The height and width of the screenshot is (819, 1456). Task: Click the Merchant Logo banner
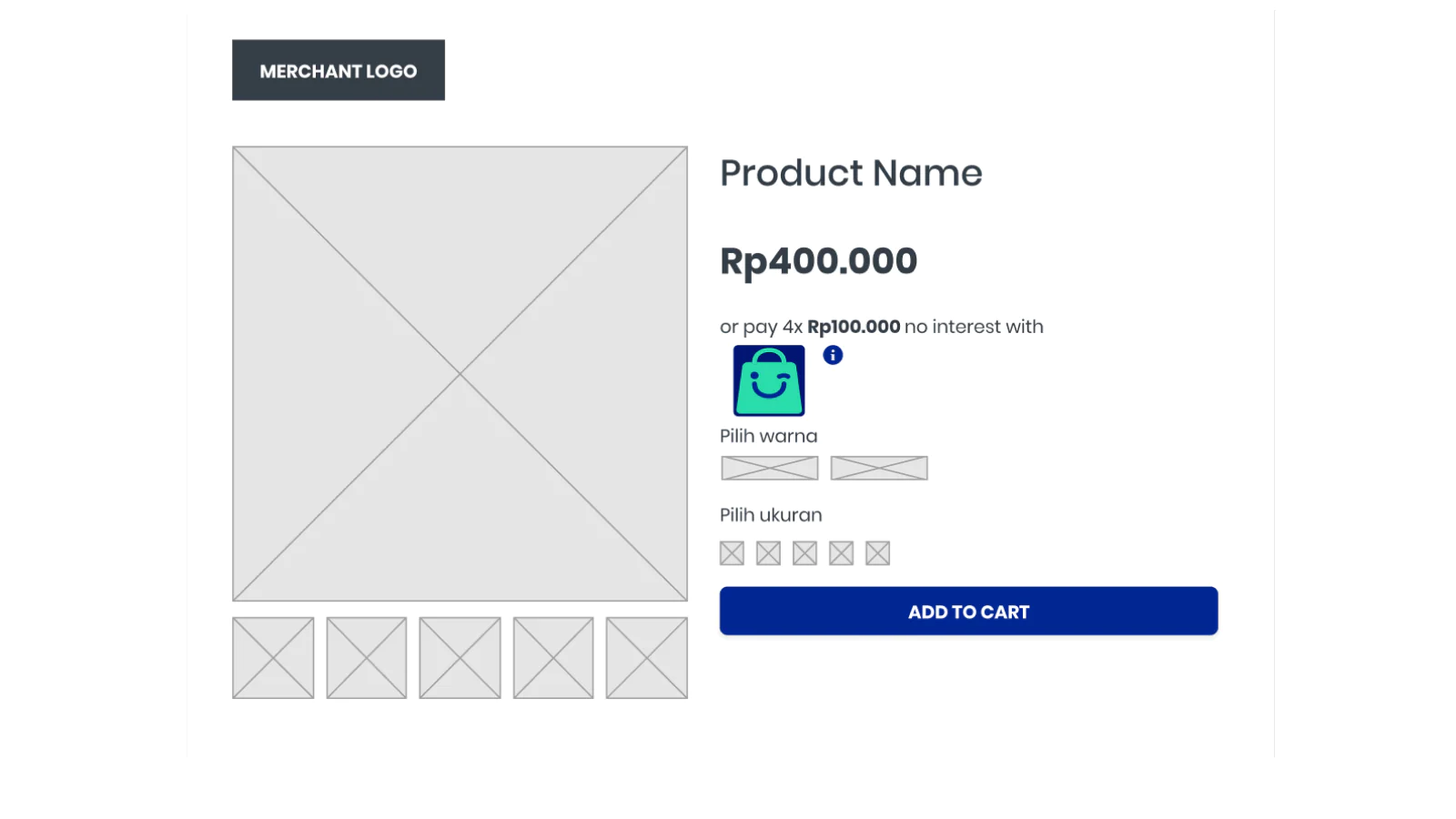[x=339, y=70]
